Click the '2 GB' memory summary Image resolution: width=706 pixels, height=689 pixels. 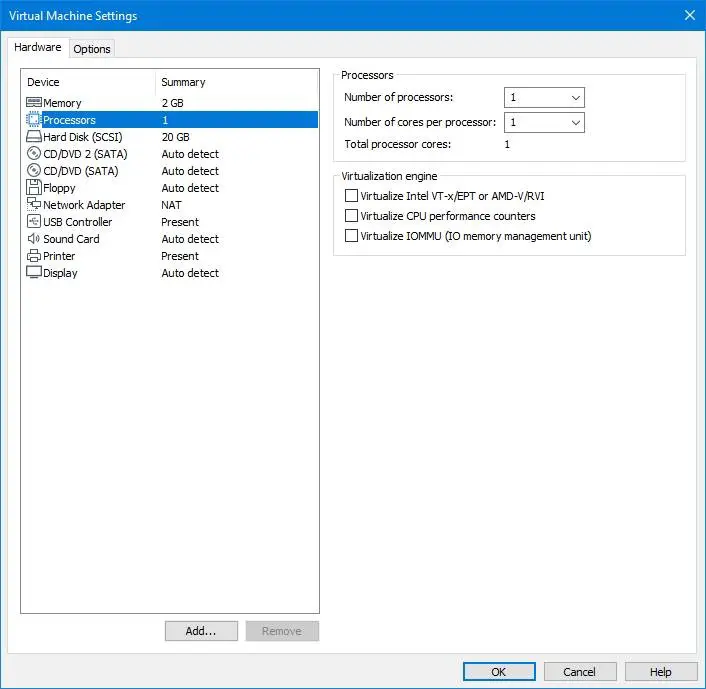click(x=172, y=103)
